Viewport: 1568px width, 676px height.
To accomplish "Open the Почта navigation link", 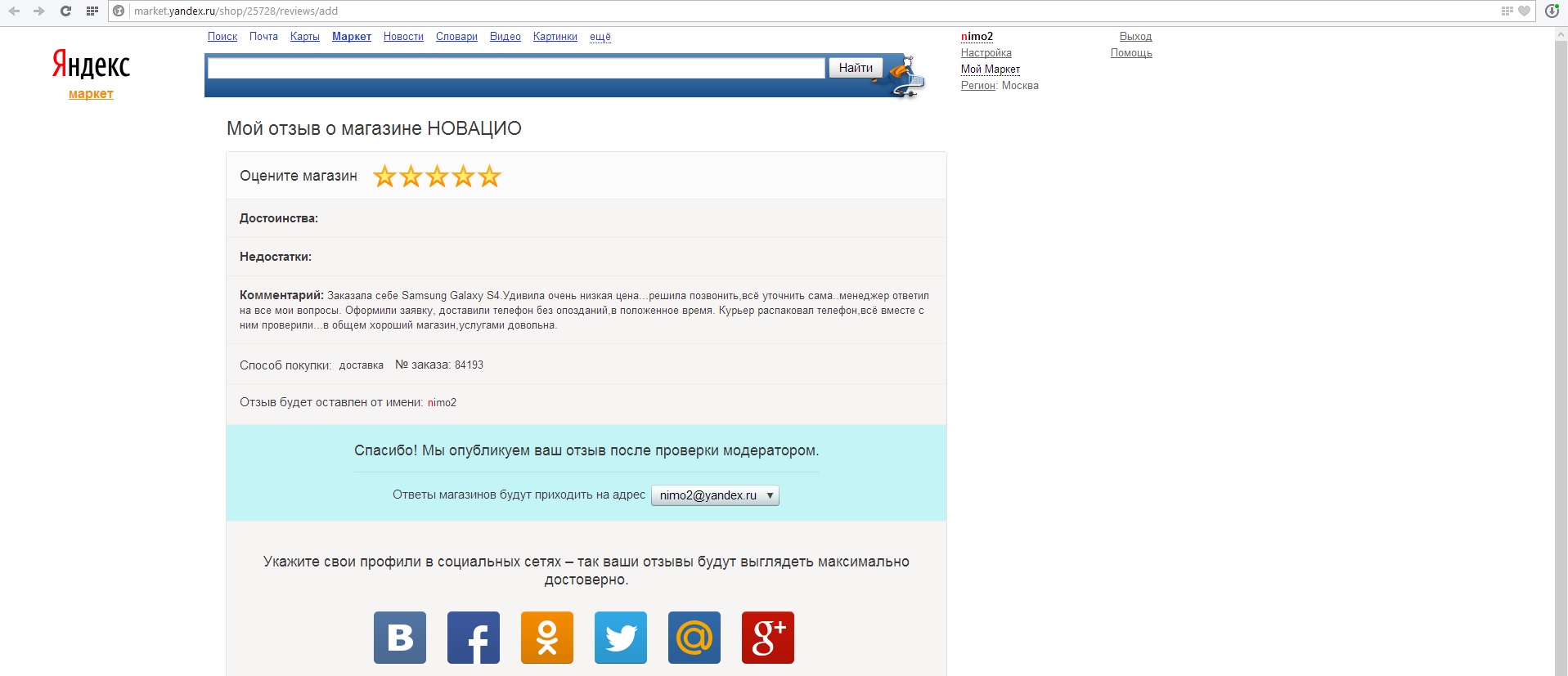I will [263, 37].
